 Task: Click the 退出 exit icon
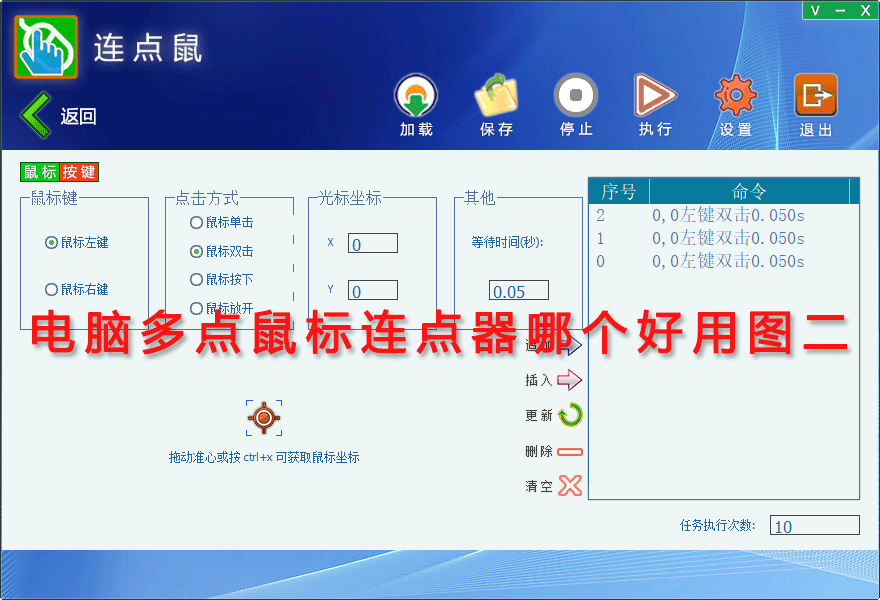coord(815,95)
